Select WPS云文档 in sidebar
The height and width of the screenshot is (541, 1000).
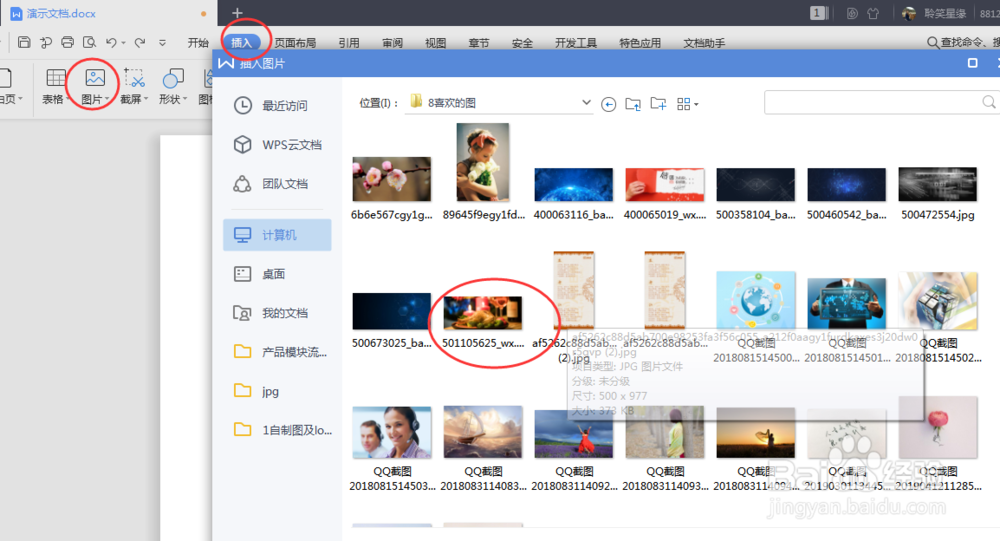click(277, 145)
